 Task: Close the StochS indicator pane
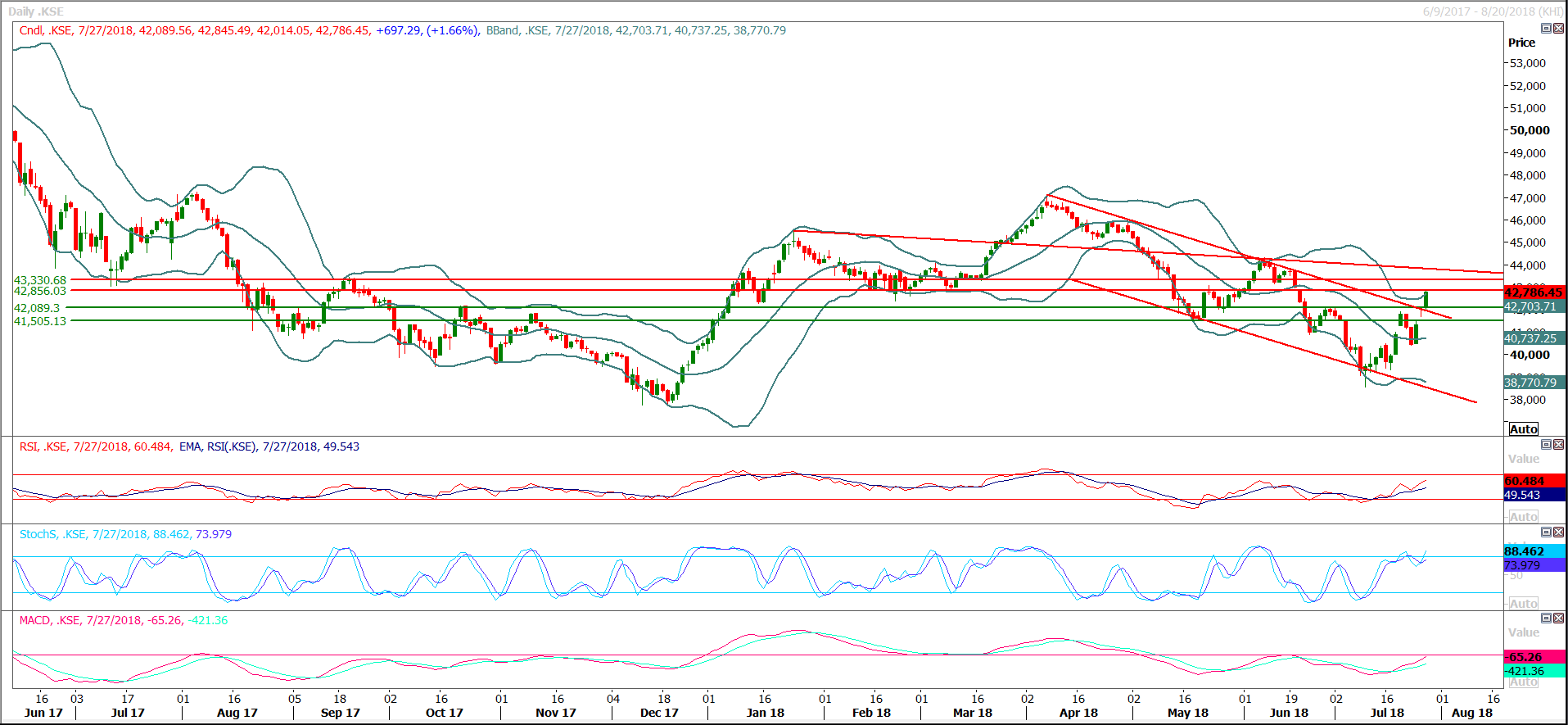click(x=1558, y=532)
